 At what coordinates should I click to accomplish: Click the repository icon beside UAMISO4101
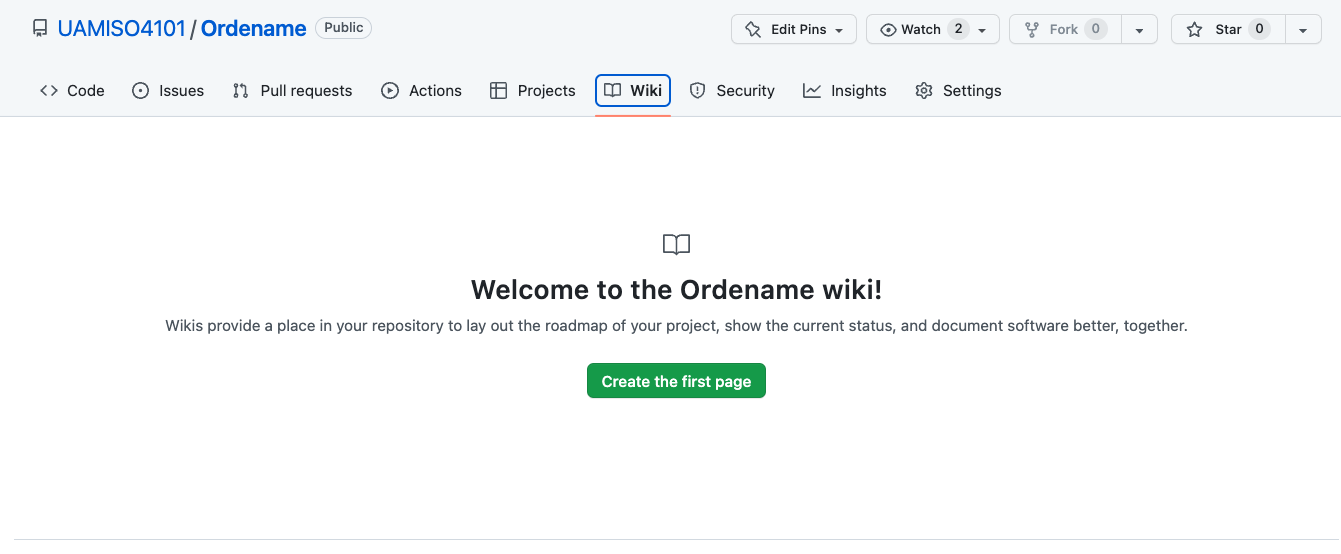tap(40, 29)
